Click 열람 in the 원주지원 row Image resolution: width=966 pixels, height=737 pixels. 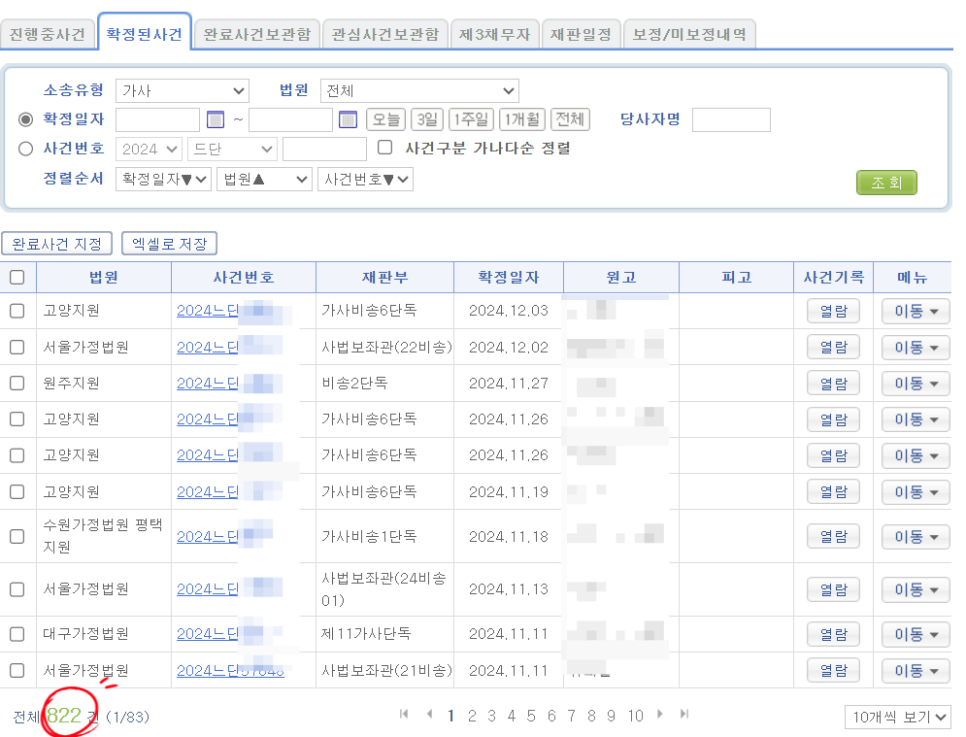(x=834, y=383)
